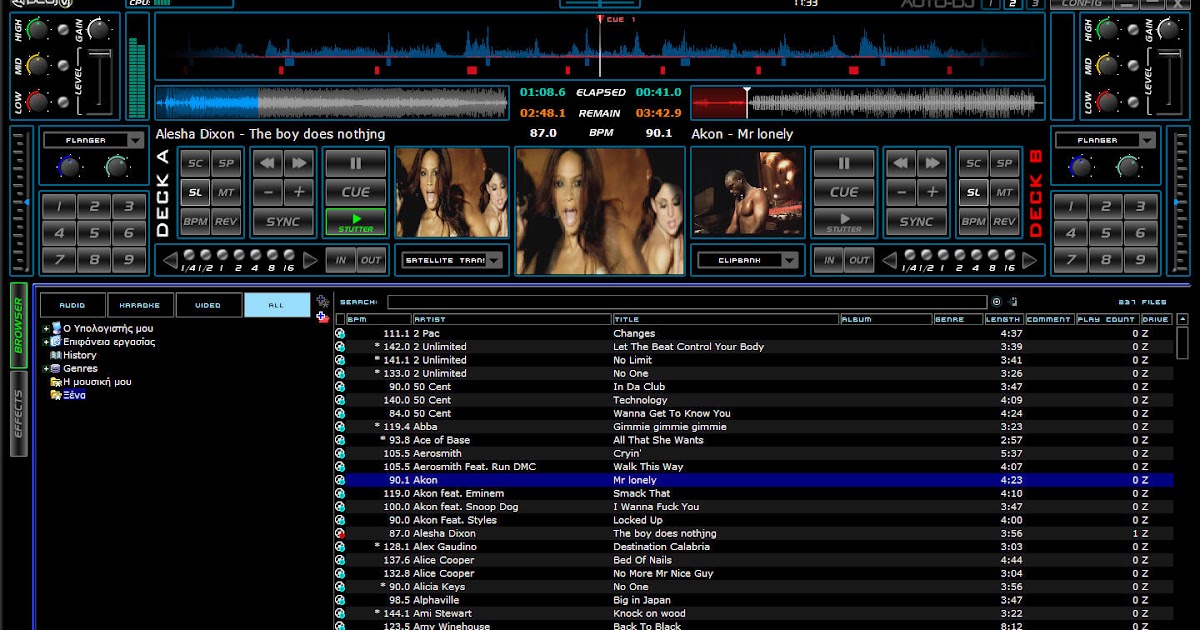This screenshot has height=630, width=1200.
Task: Select the 4-beat loop LED on Deck A
Action: 256,255
